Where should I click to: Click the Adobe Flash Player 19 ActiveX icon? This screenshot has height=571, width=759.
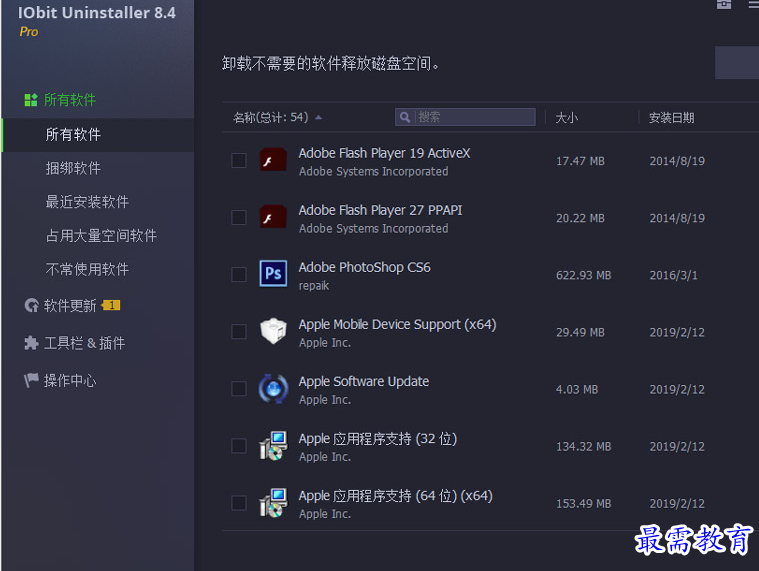pyautogui.click(x=273, y=160)
